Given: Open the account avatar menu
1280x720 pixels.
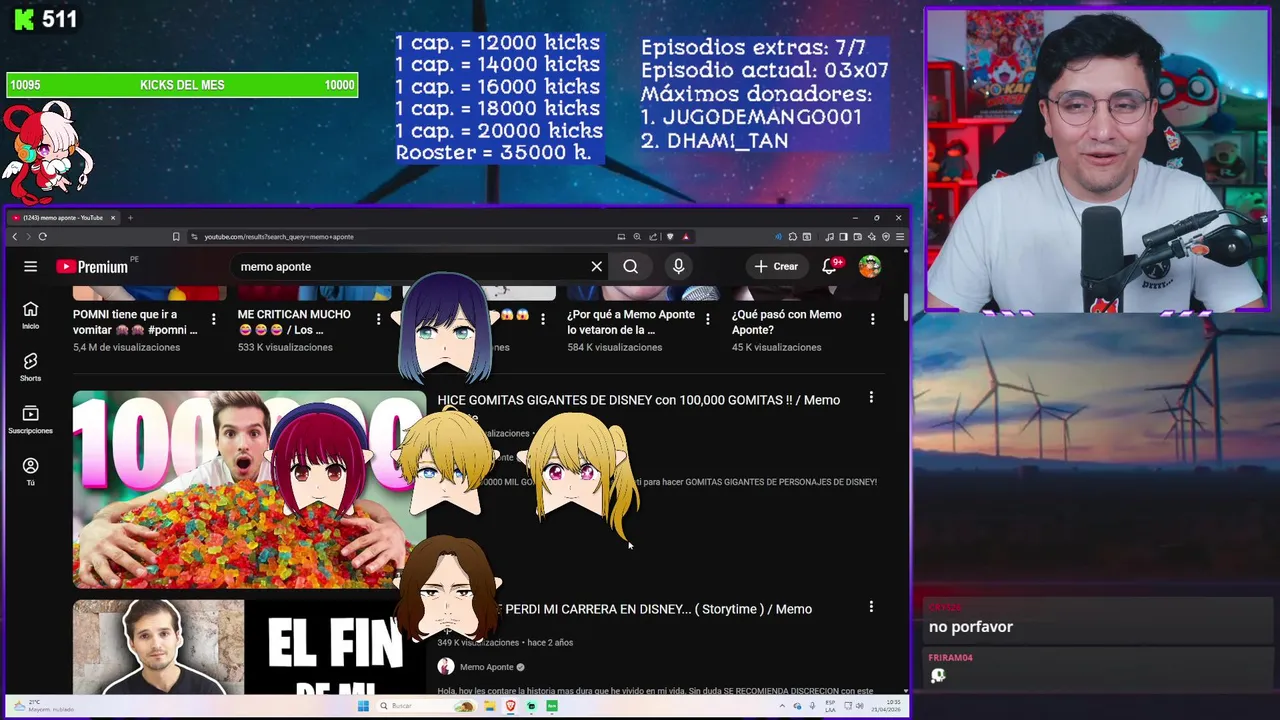Looking at the screenshot, I should coord(870,266).
